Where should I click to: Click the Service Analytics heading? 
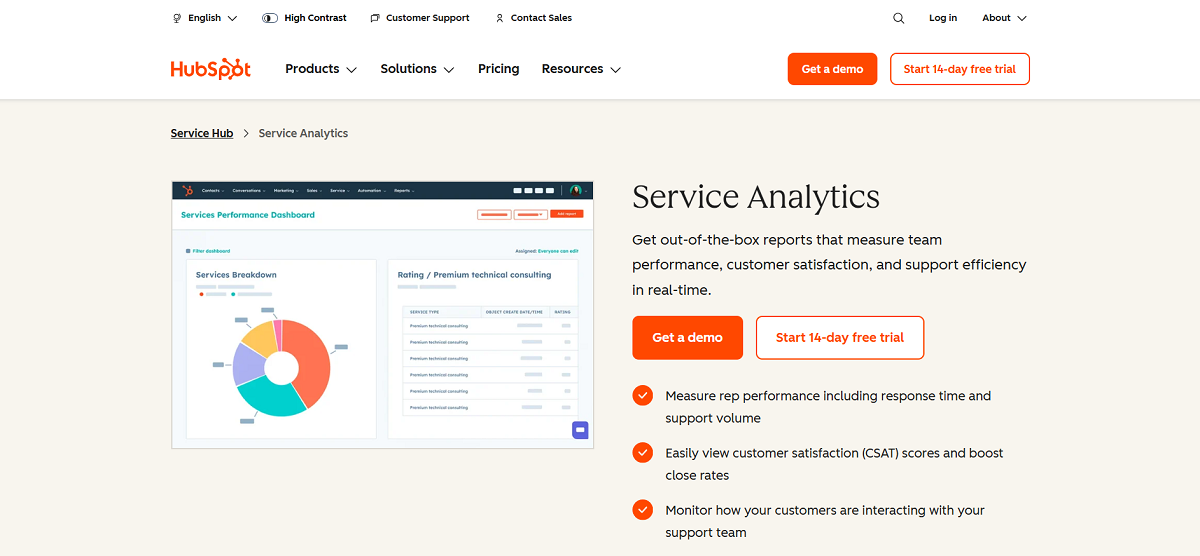coord(756,197)
